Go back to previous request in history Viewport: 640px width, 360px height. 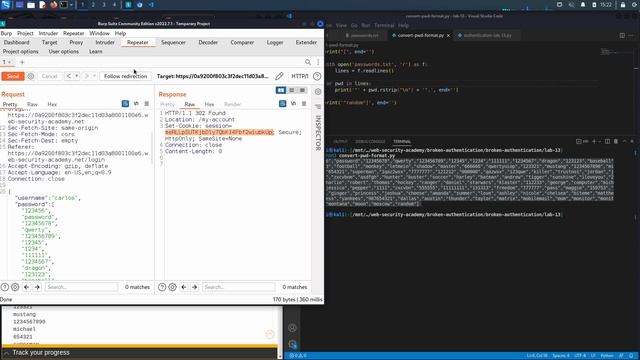[69, 76]
